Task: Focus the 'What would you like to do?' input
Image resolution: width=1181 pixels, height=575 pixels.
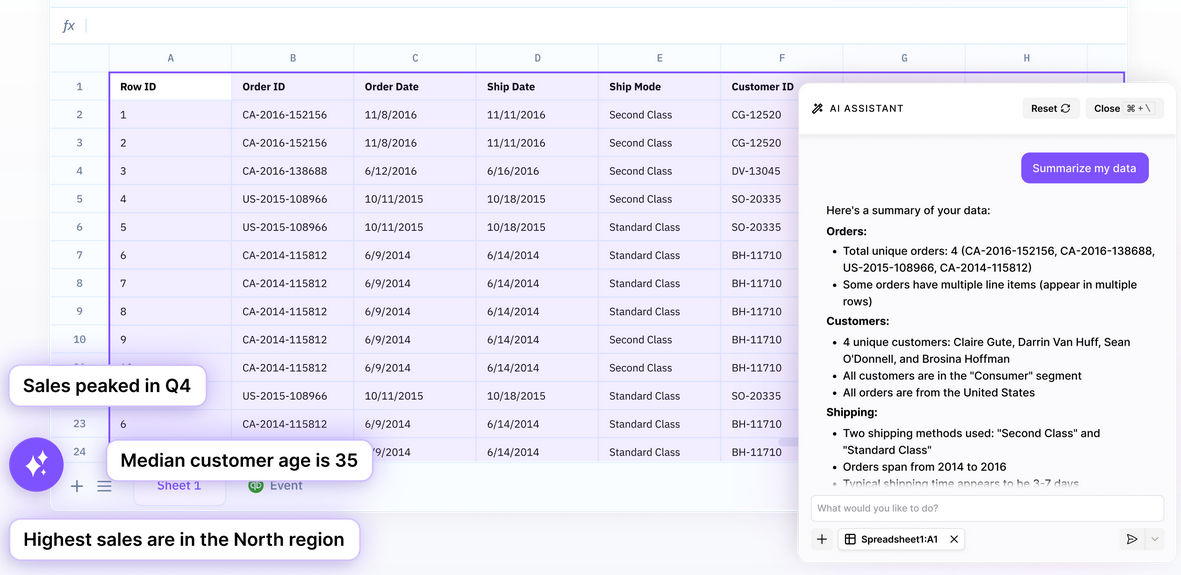Action: point(987,508)
